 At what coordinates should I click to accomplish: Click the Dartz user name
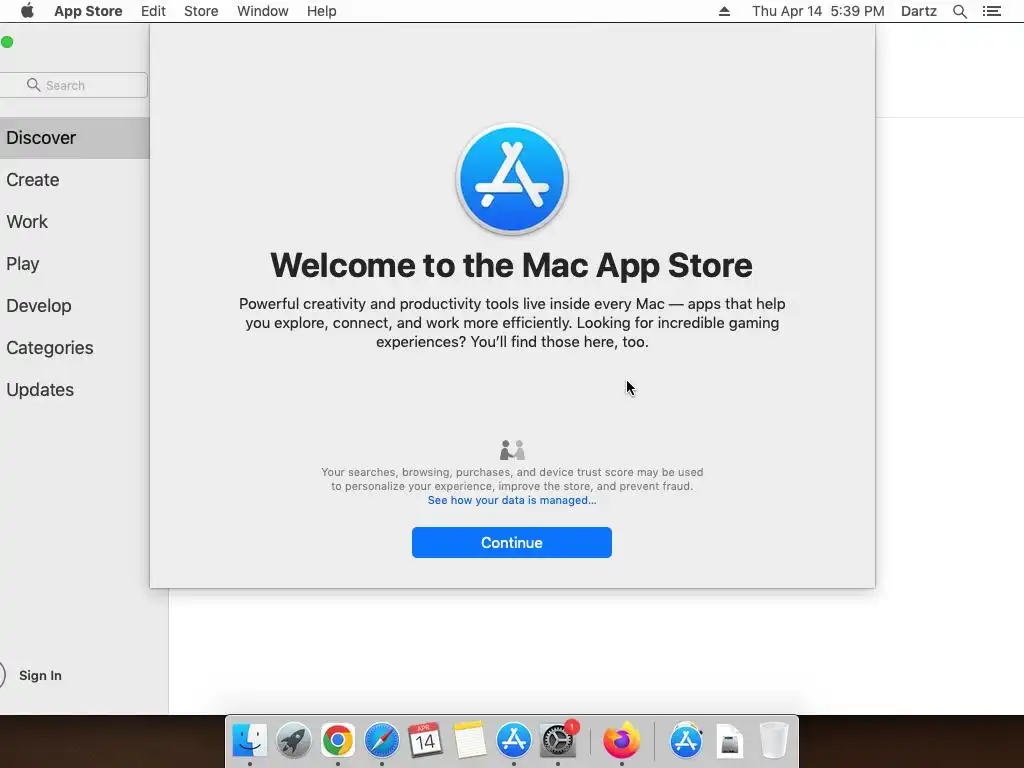click(918, 11)
